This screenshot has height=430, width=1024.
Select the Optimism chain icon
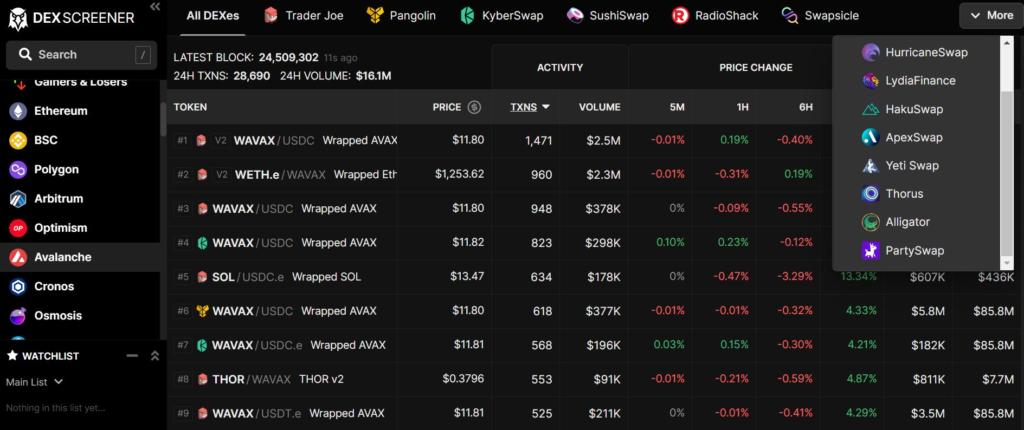coord(18,228)
